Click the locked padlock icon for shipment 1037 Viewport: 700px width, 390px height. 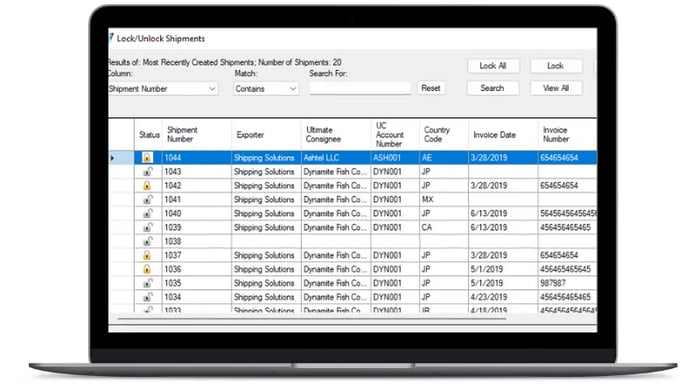(147, 255)
